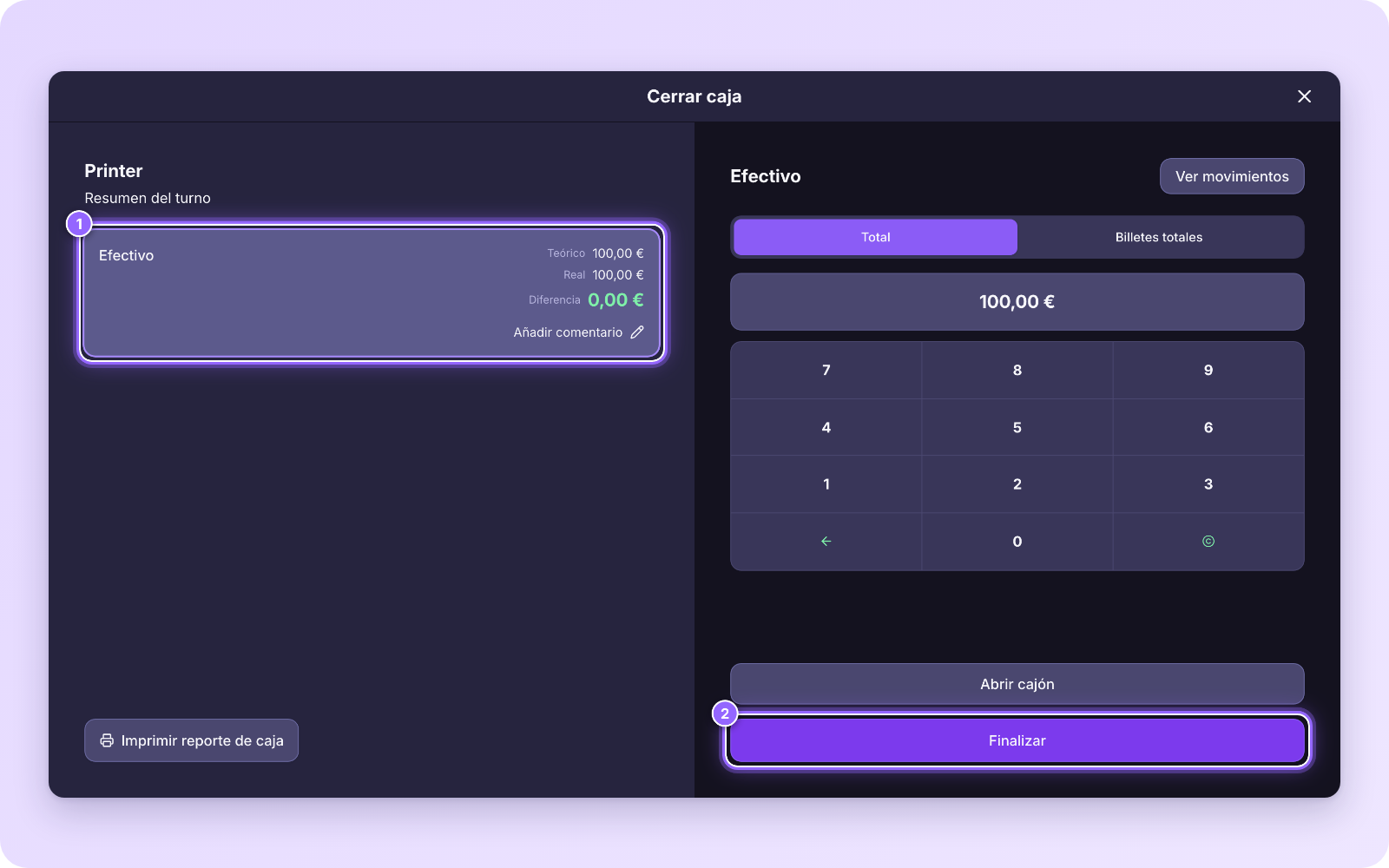Click Abrir cajón button
The height and width of the screenshot is (868, 1389).
(1017, 684)
